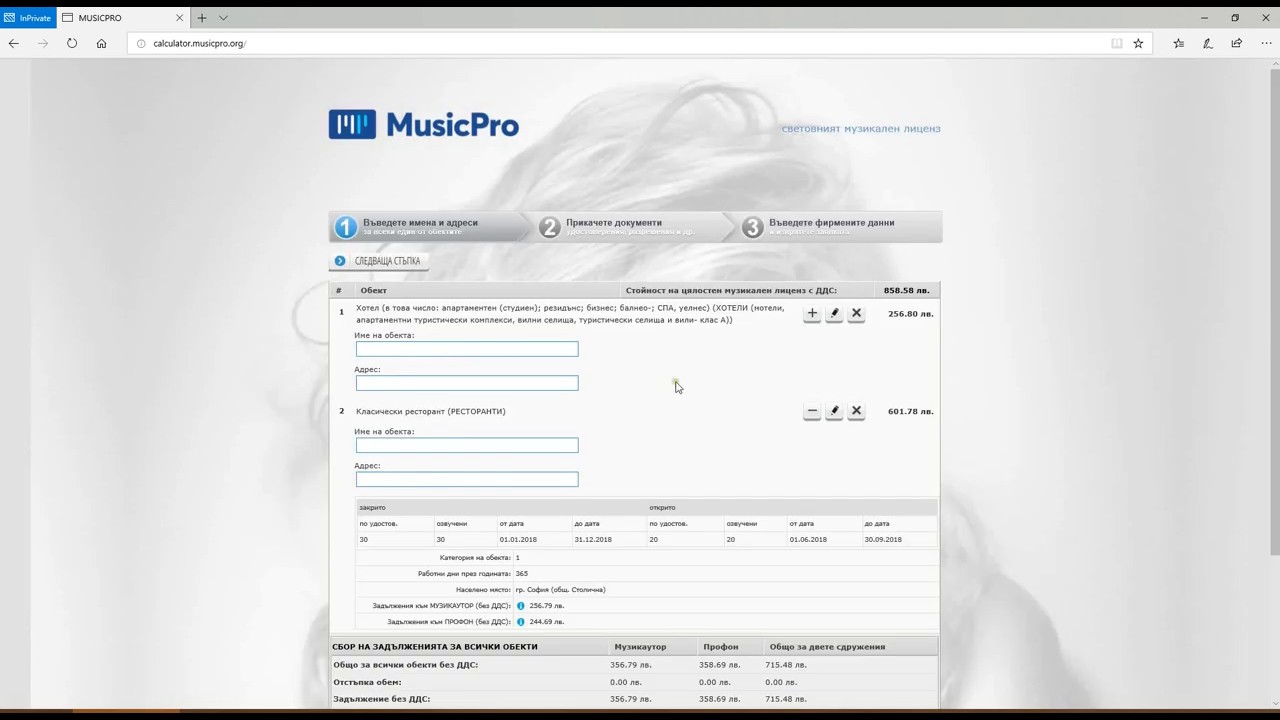
Task: Focus the restaurant Име на обекта field
Action: point(467,445)
